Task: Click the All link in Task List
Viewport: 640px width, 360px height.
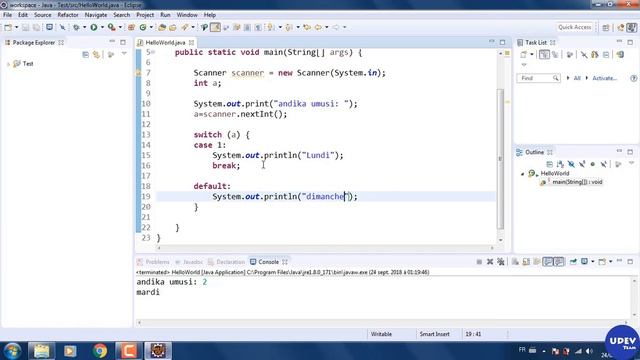Action: point(577,78)
